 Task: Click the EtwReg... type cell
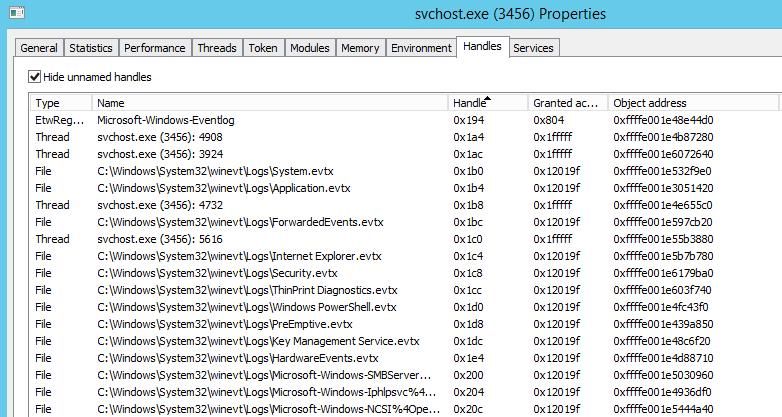[60, 120]
